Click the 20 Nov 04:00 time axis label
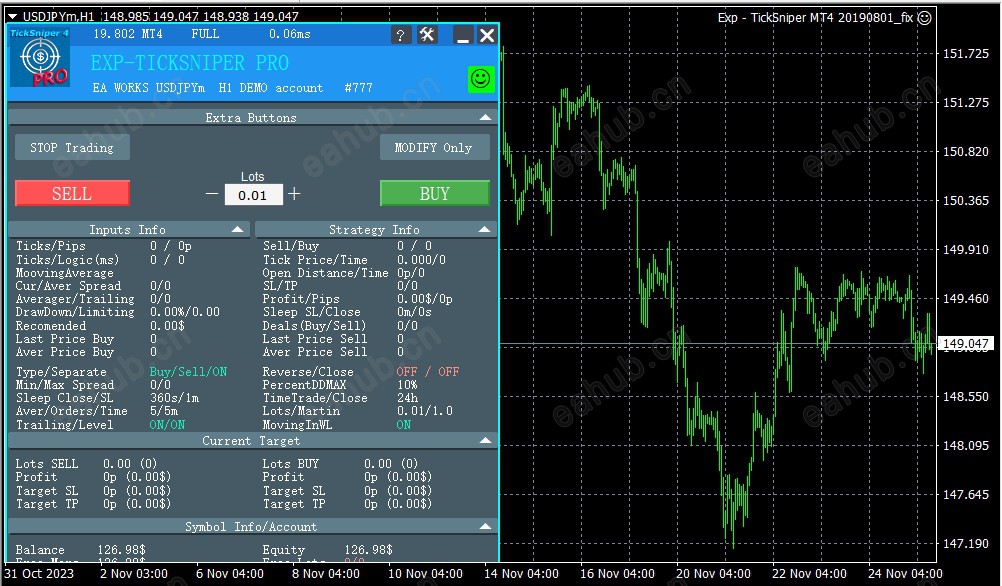Viewport: 1002px width, 586px height. pos(713,573)
